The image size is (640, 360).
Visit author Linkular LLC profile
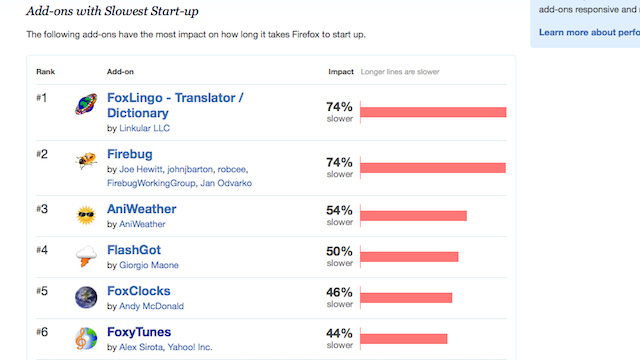[144, 128]
